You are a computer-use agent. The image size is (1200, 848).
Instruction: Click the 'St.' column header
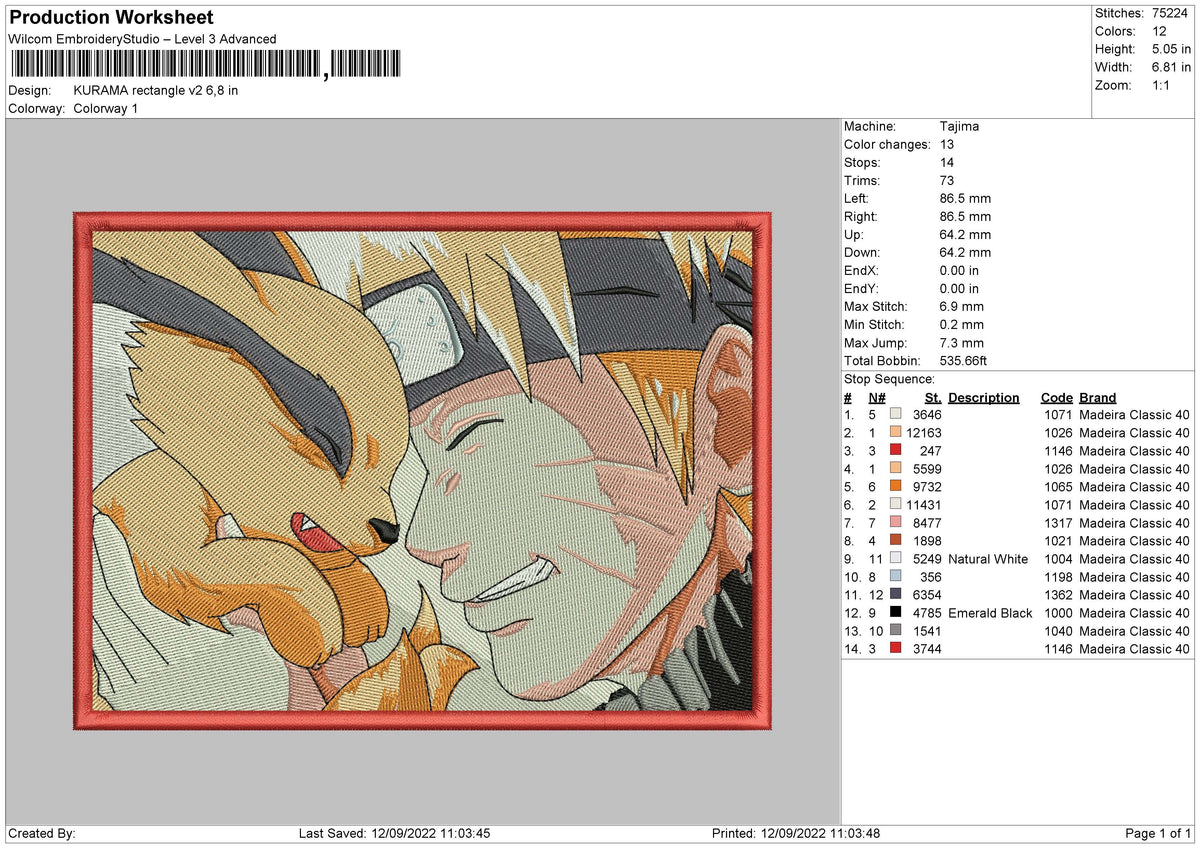point(933,397)
